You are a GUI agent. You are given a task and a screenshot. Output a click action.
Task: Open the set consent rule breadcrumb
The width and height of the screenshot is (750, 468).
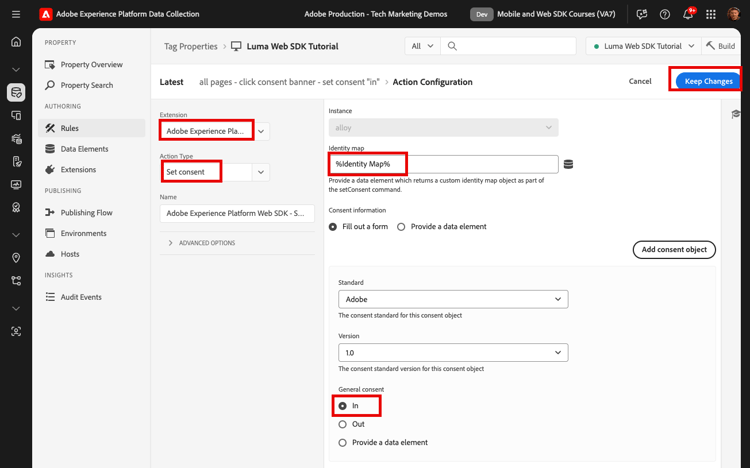point(289,82)
